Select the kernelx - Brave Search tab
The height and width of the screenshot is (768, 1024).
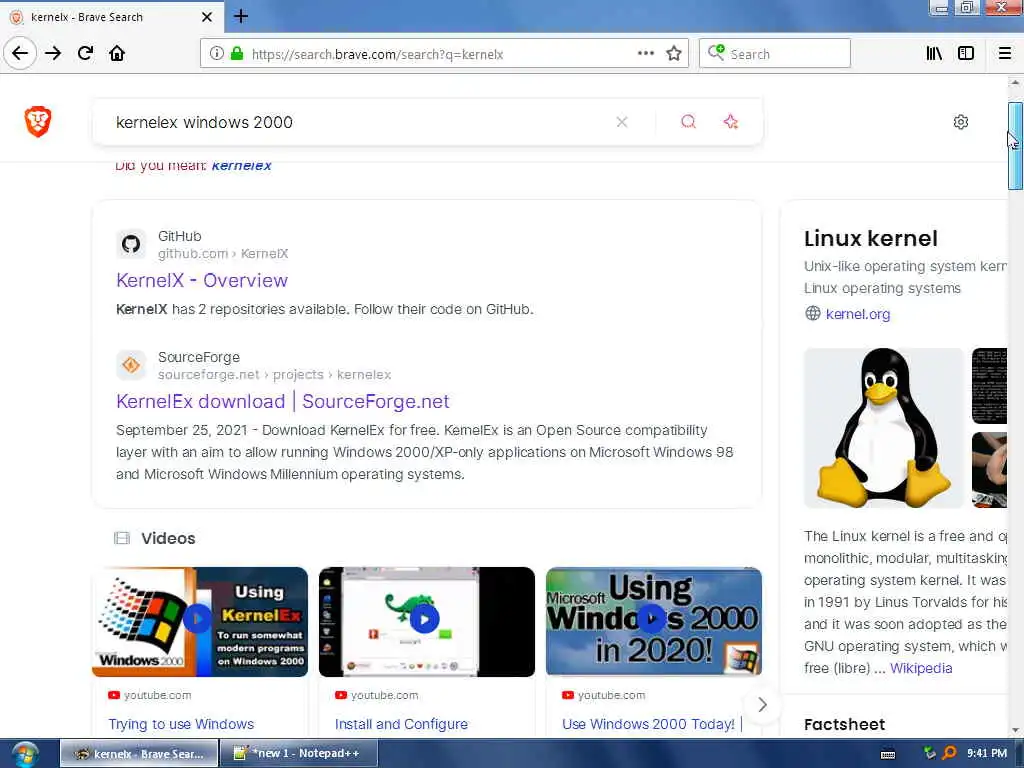click(x=112, y=17)
